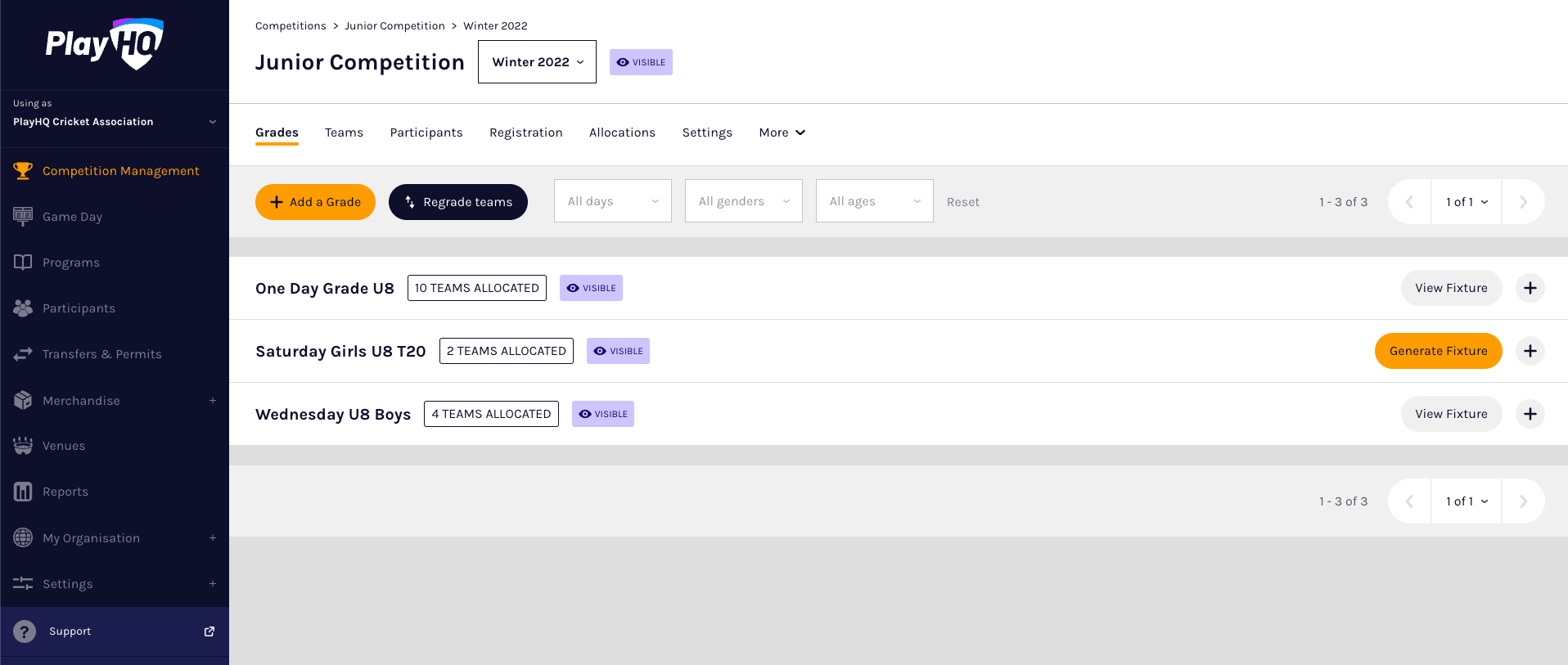Click plus icon for Saturday Girls U8 T20

tap(1530, 351)
